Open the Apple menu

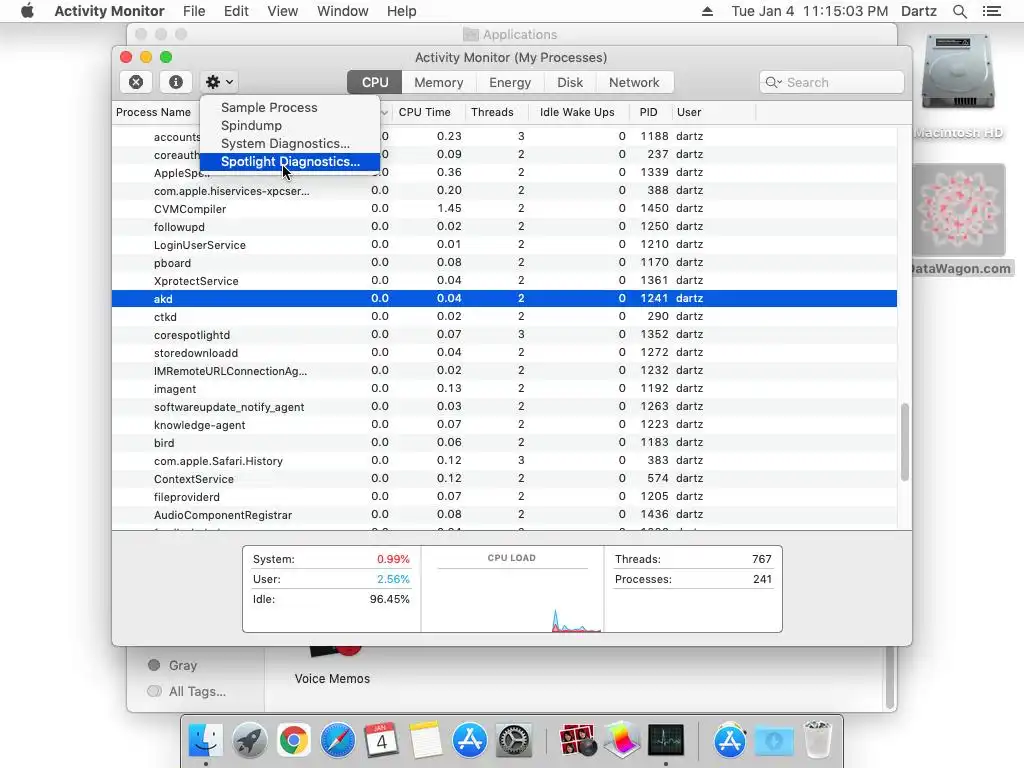(x=27, y=11)
